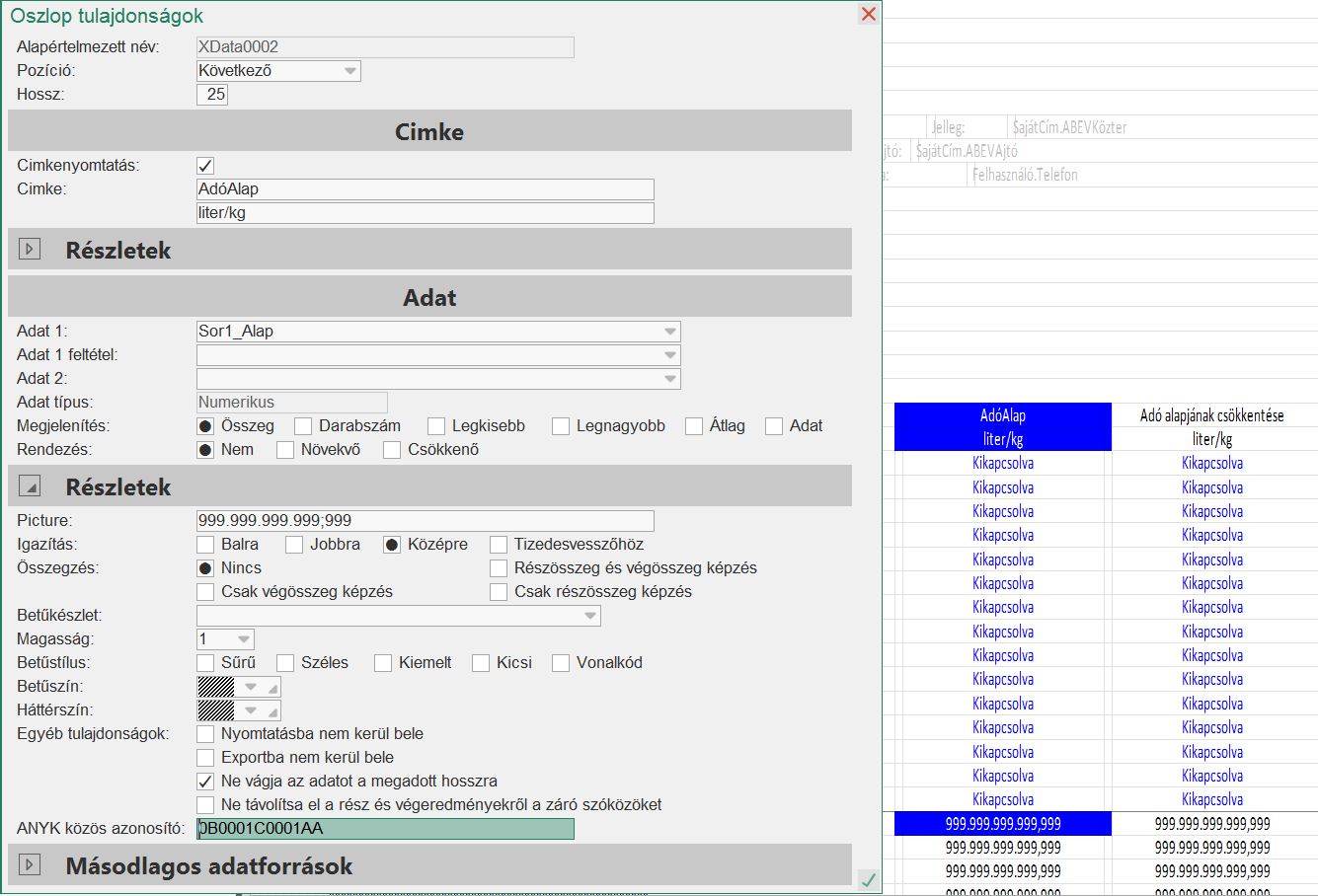Close the Oszlop tulajdonságok dialog
The width and height of the screenshot is (1318, 896).
[x=868, y=14]
